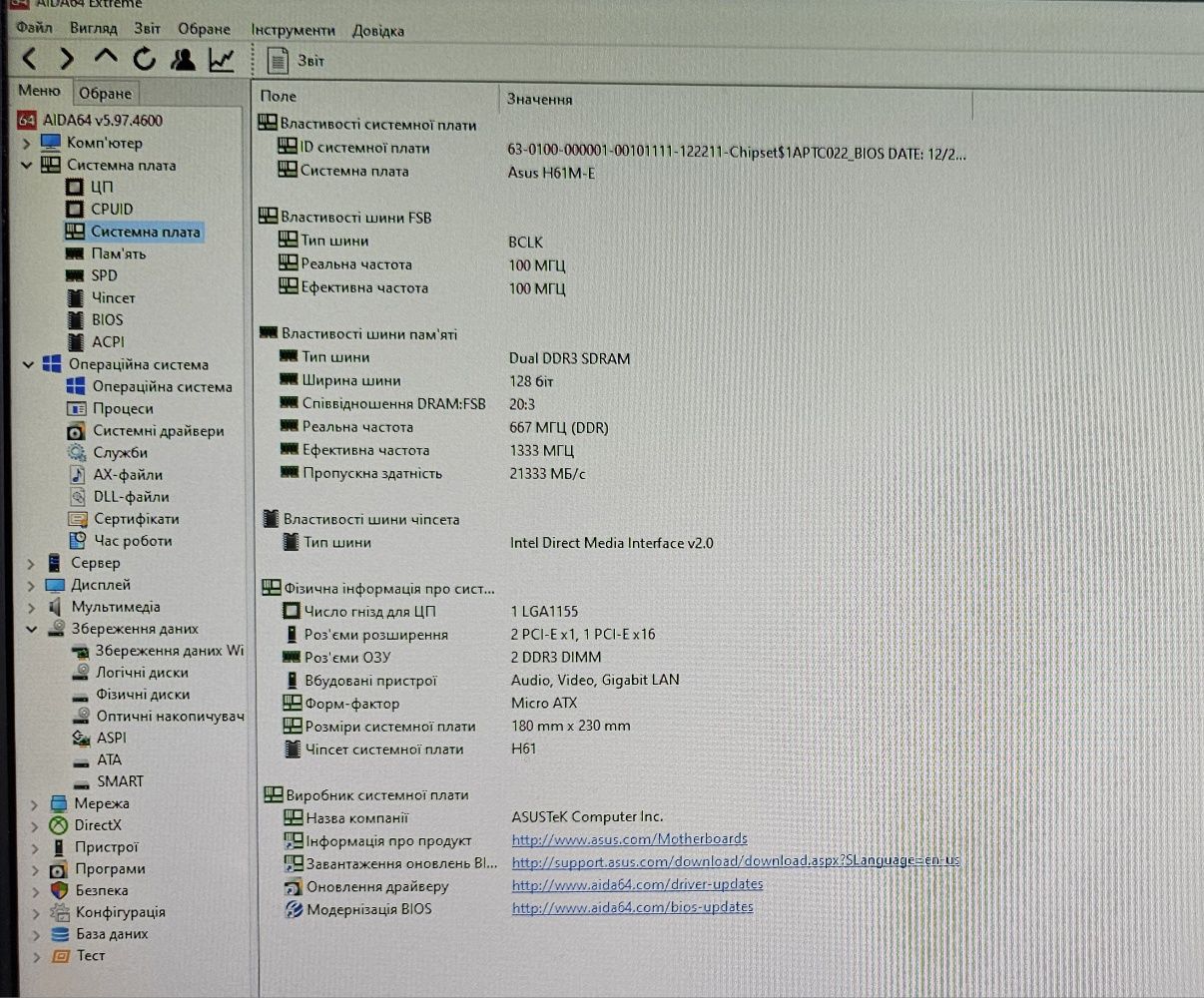The image size is (1204, 998).
Task: Expand the Мережа tree node
Action: pyautogui.click(x=34, y=803)
